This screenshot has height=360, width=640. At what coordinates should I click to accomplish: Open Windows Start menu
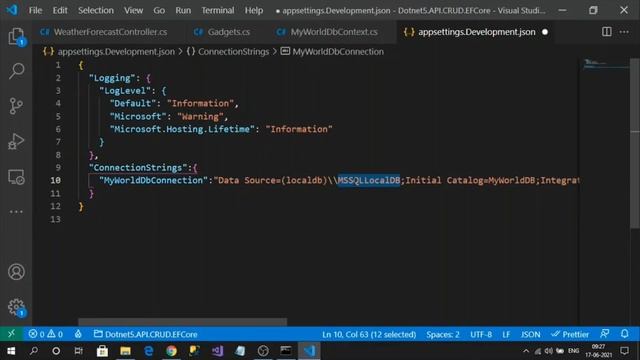(x=11, y=351)
